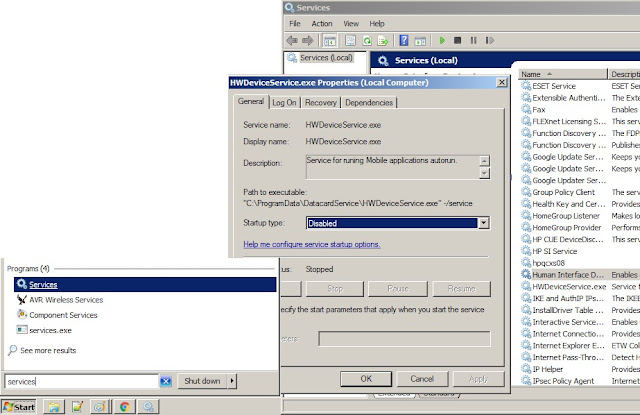
Task: Click the Apply button
Action: [x=478, y=379]
